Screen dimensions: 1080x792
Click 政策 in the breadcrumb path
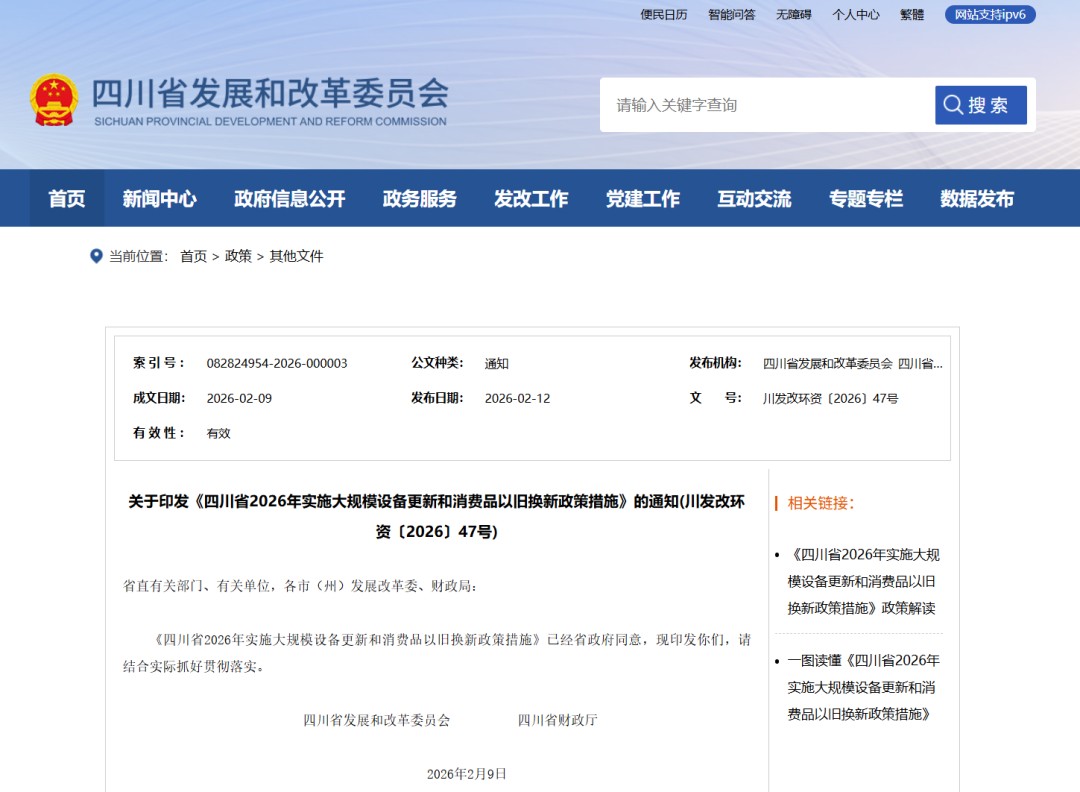[x=238, y=256]
